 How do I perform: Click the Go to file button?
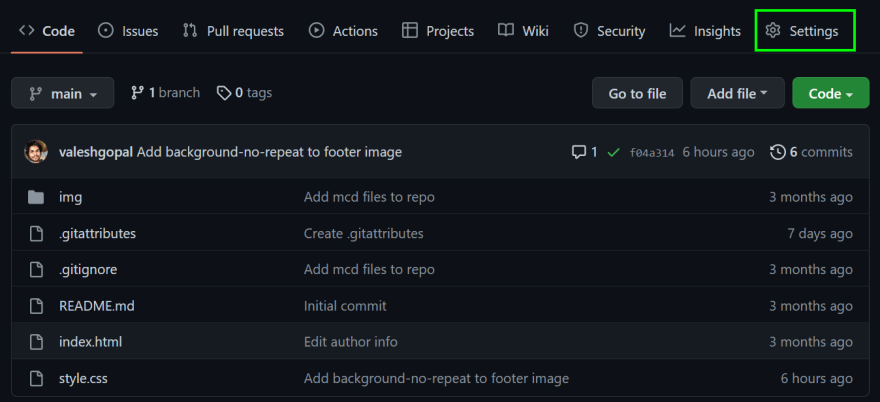click(x=638, y=93)
